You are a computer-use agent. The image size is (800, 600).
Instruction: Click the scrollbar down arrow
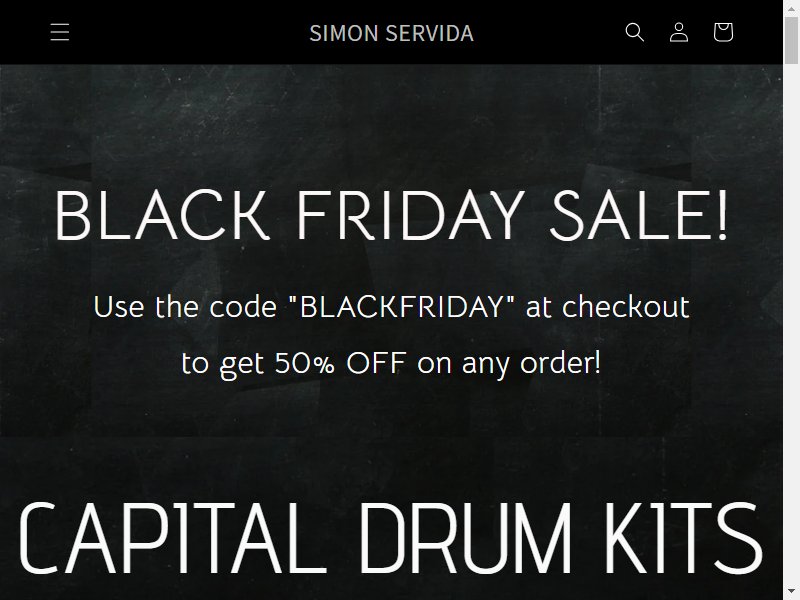[x=791, y=593]
